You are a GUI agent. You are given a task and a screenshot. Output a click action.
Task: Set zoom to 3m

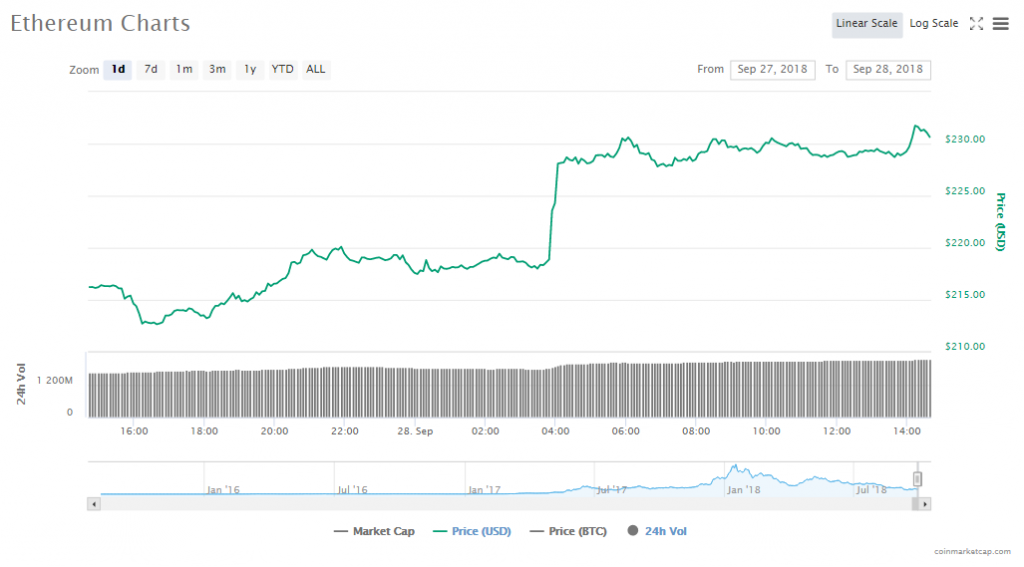point(217,70)
